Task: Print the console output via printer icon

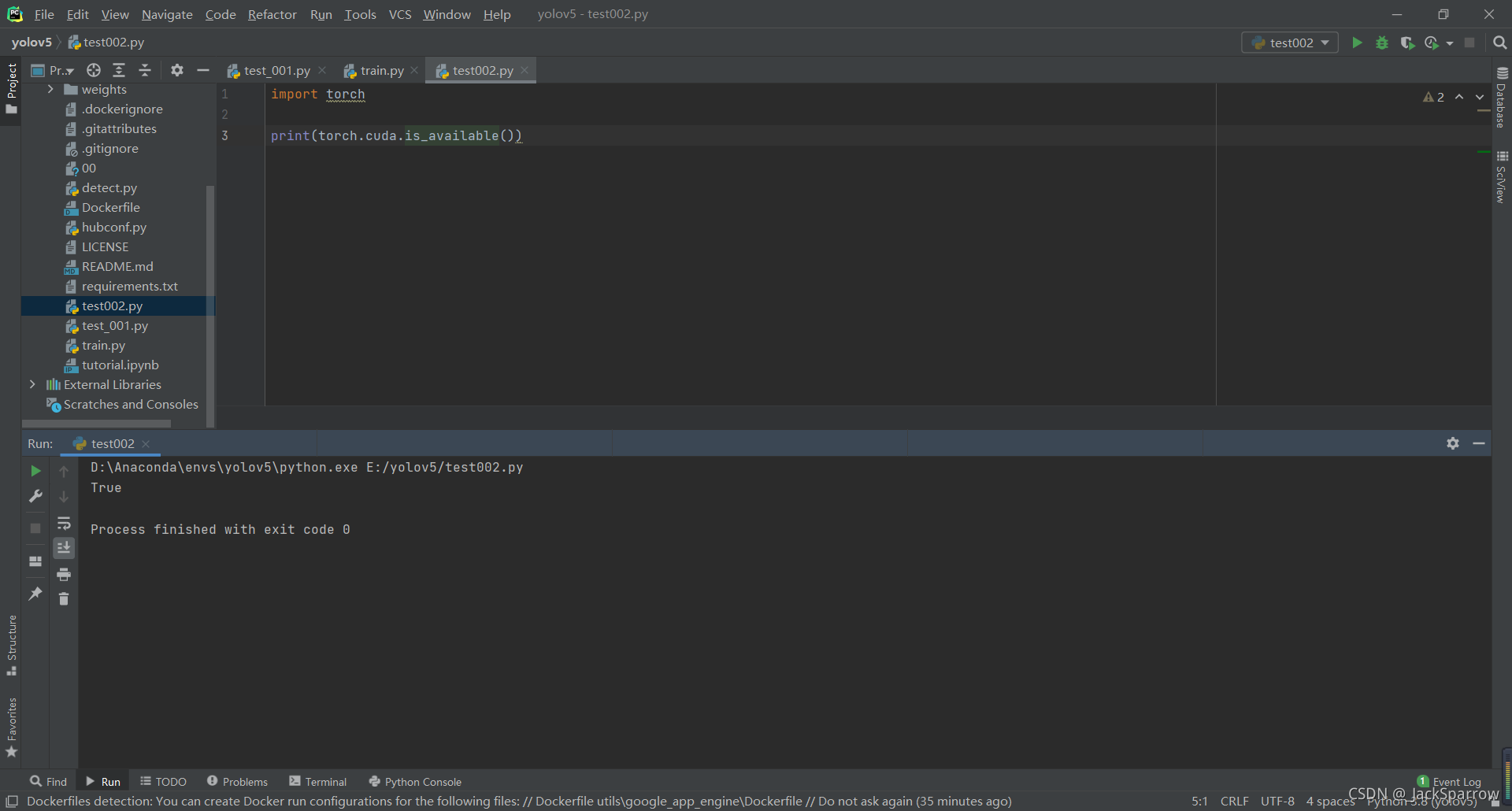Action: (64, 575)
